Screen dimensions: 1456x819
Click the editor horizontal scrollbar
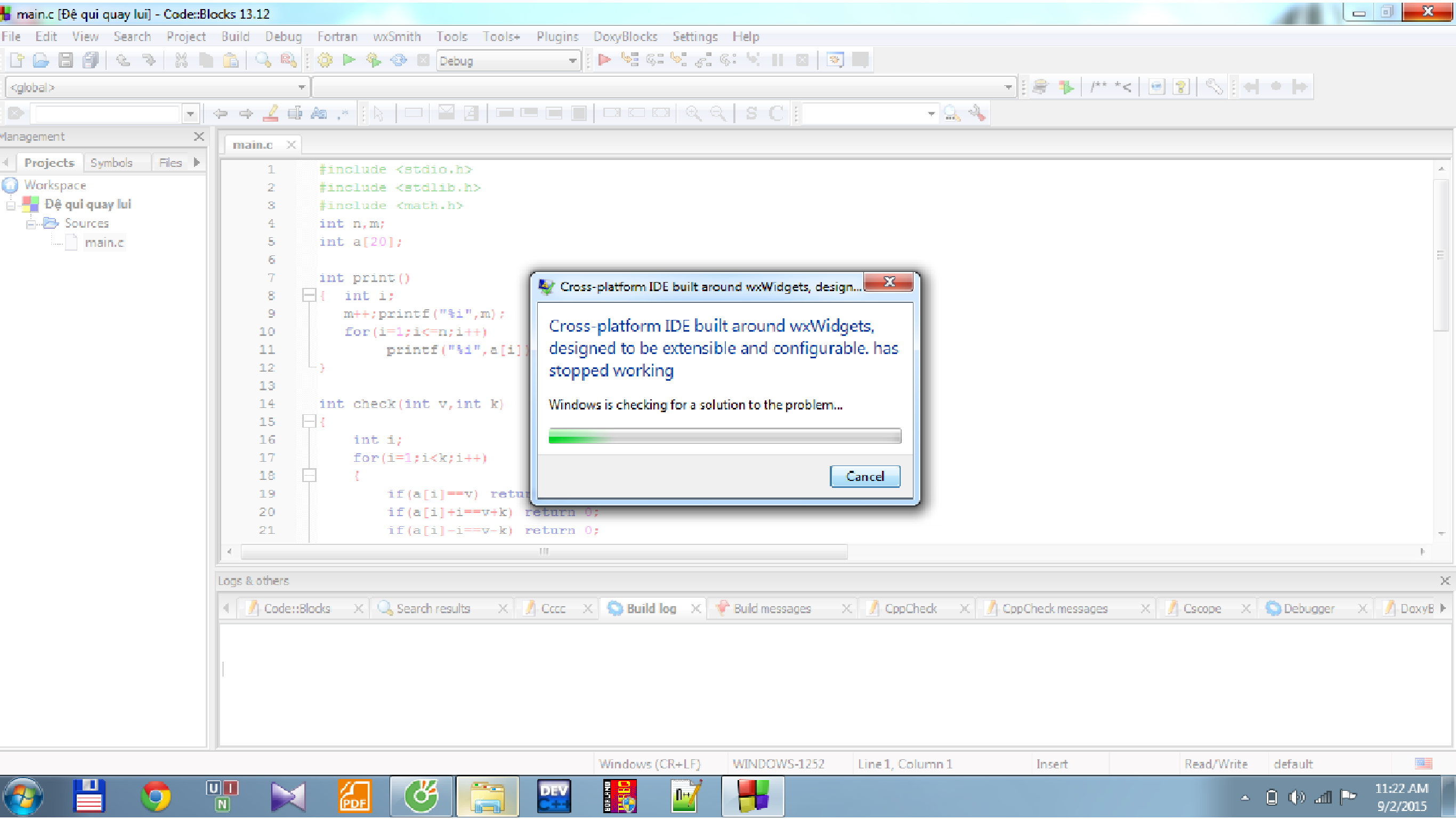click(544, 552)
